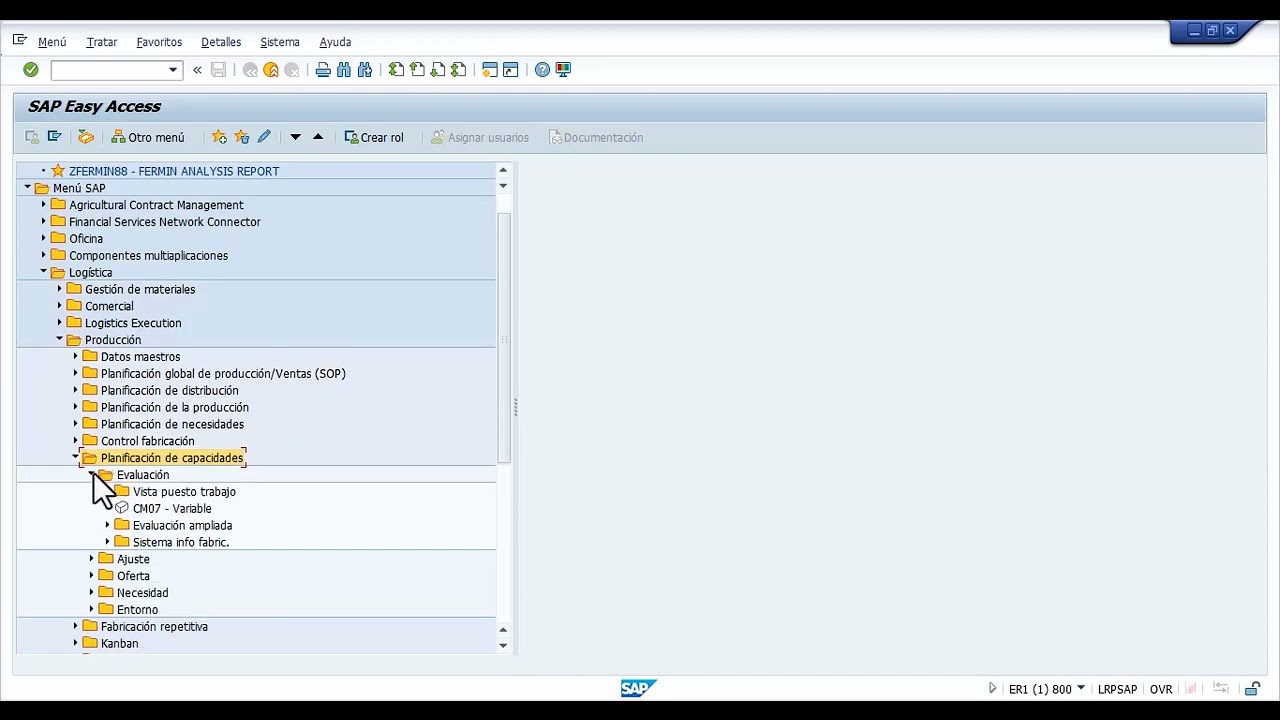
Task: Expand the Kanban folder
Action: point(76,643)
